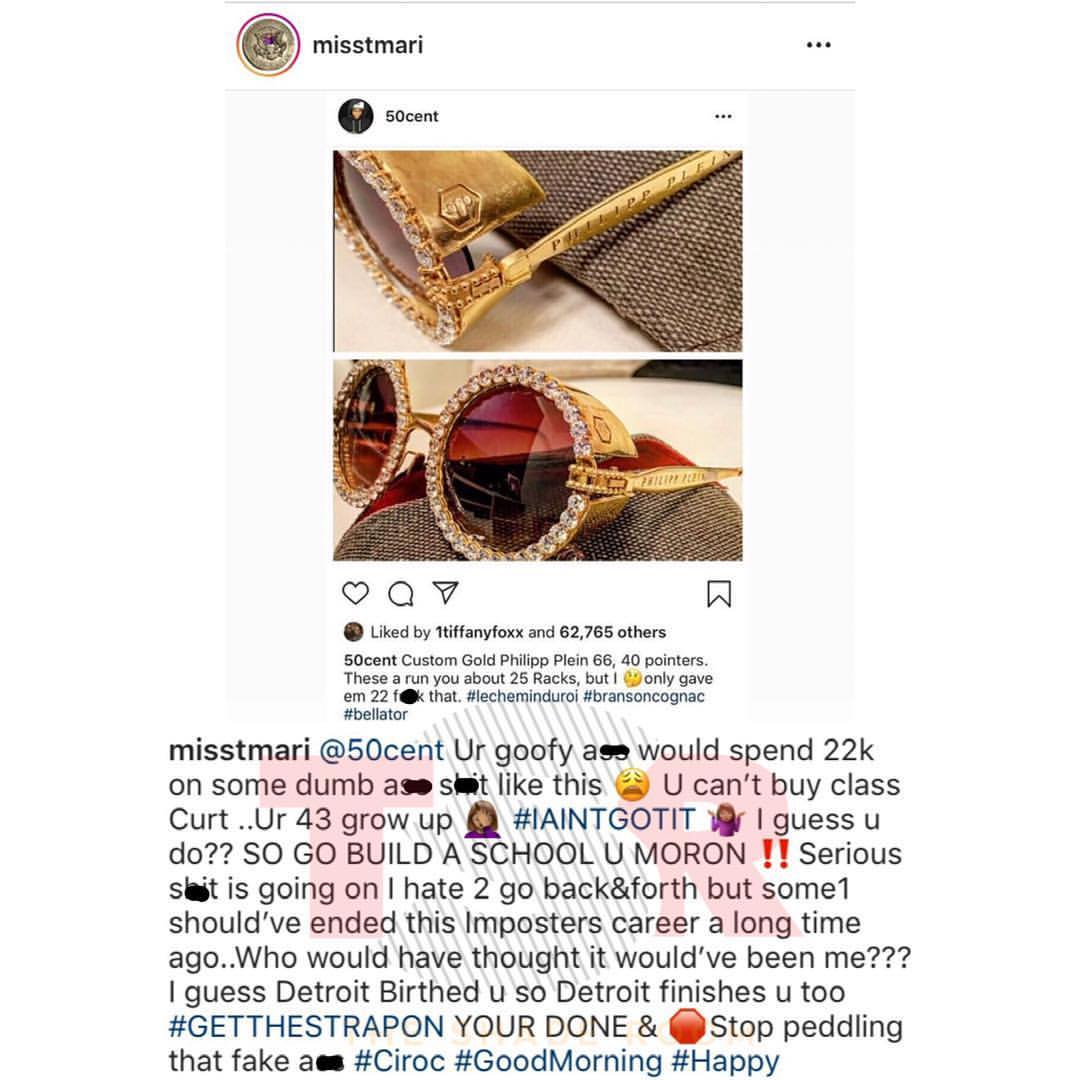Open the #GETTHESTRAPON hashtag
1080x1080 pixels.
pyautogui.click(x=307, y=1027)
